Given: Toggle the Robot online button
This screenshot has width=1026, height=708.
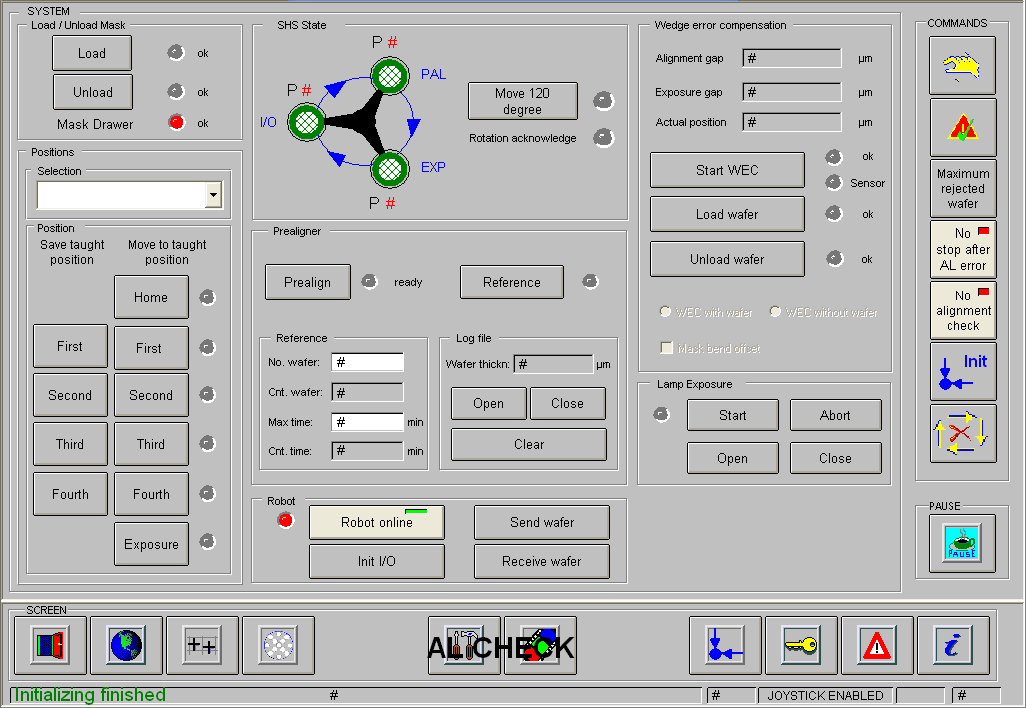Looking at the screenshot, I should [x=376, y=522].
